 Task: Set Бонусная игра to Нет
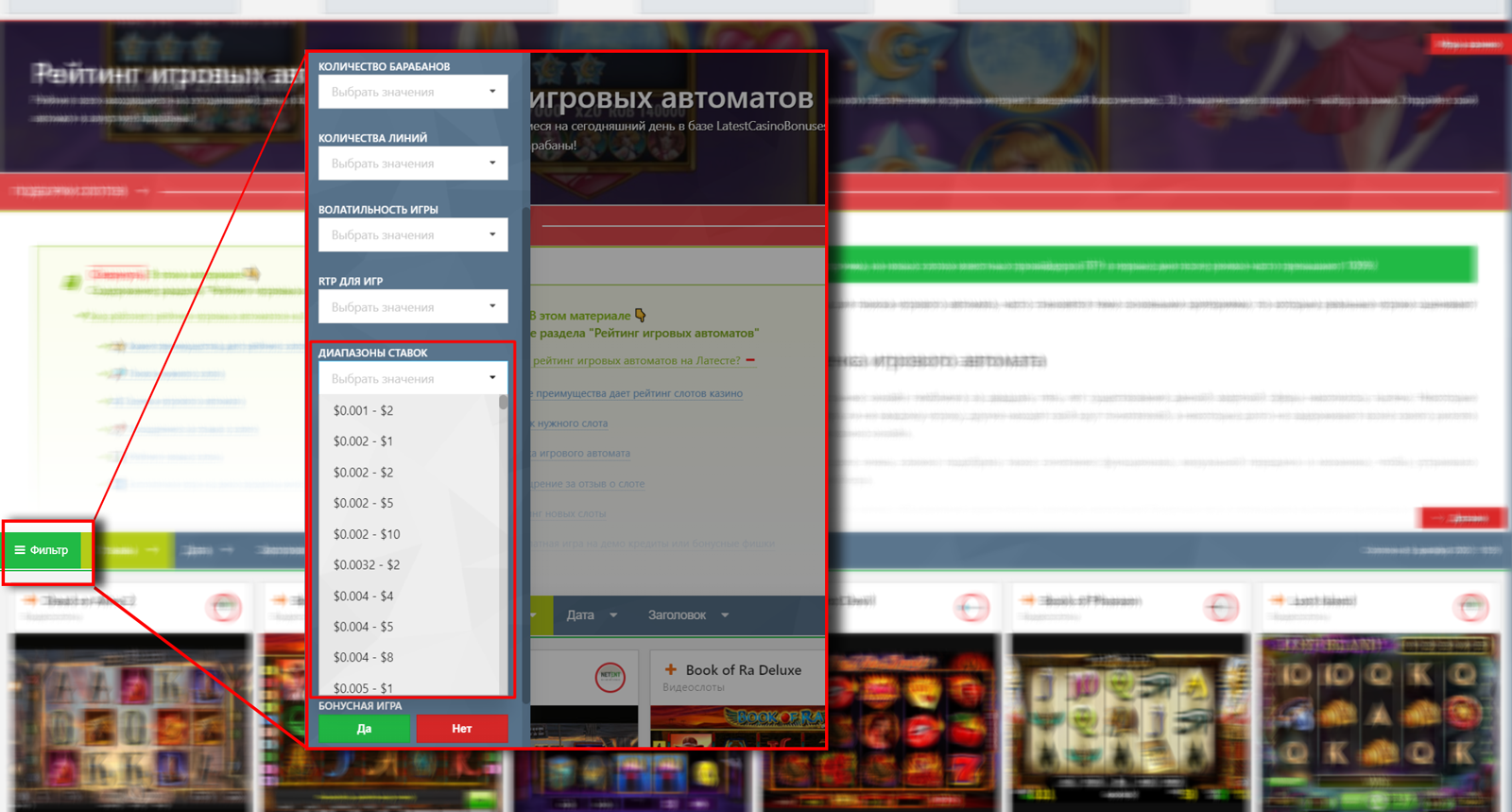[x=462, y=729]
